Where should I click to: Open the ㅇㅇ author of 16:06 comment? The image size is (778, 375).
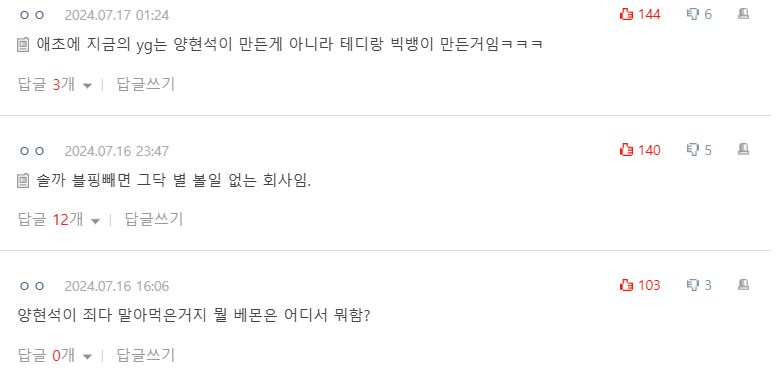(32, 286)
